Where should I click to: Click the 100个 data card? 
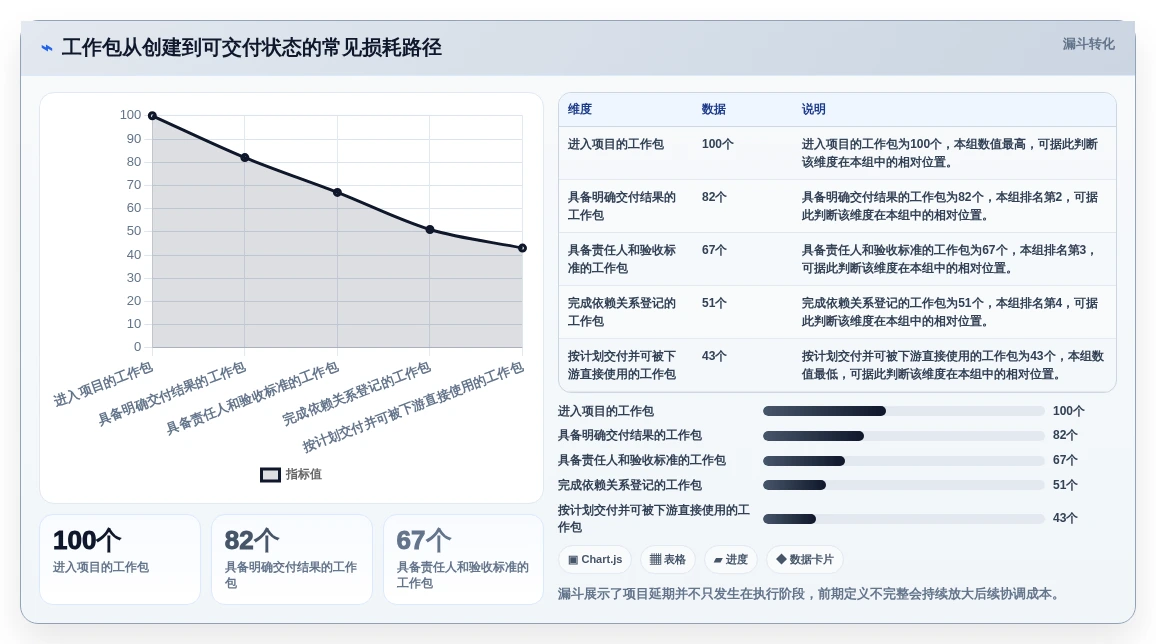pos(119,559)
